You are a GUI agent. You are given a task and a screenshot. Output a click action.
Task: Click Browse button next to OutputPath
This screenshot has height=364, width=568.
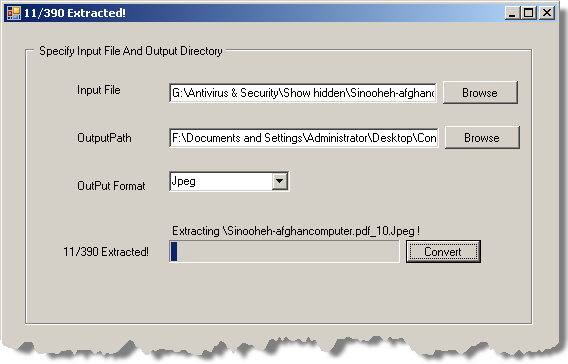(482, 138)
